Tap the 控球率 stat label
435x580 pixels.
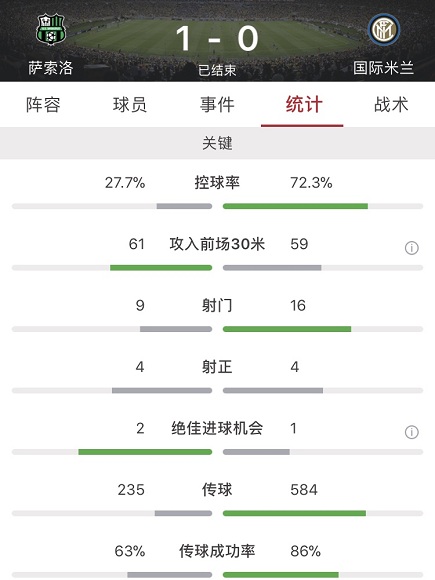[x=217, y=183]
